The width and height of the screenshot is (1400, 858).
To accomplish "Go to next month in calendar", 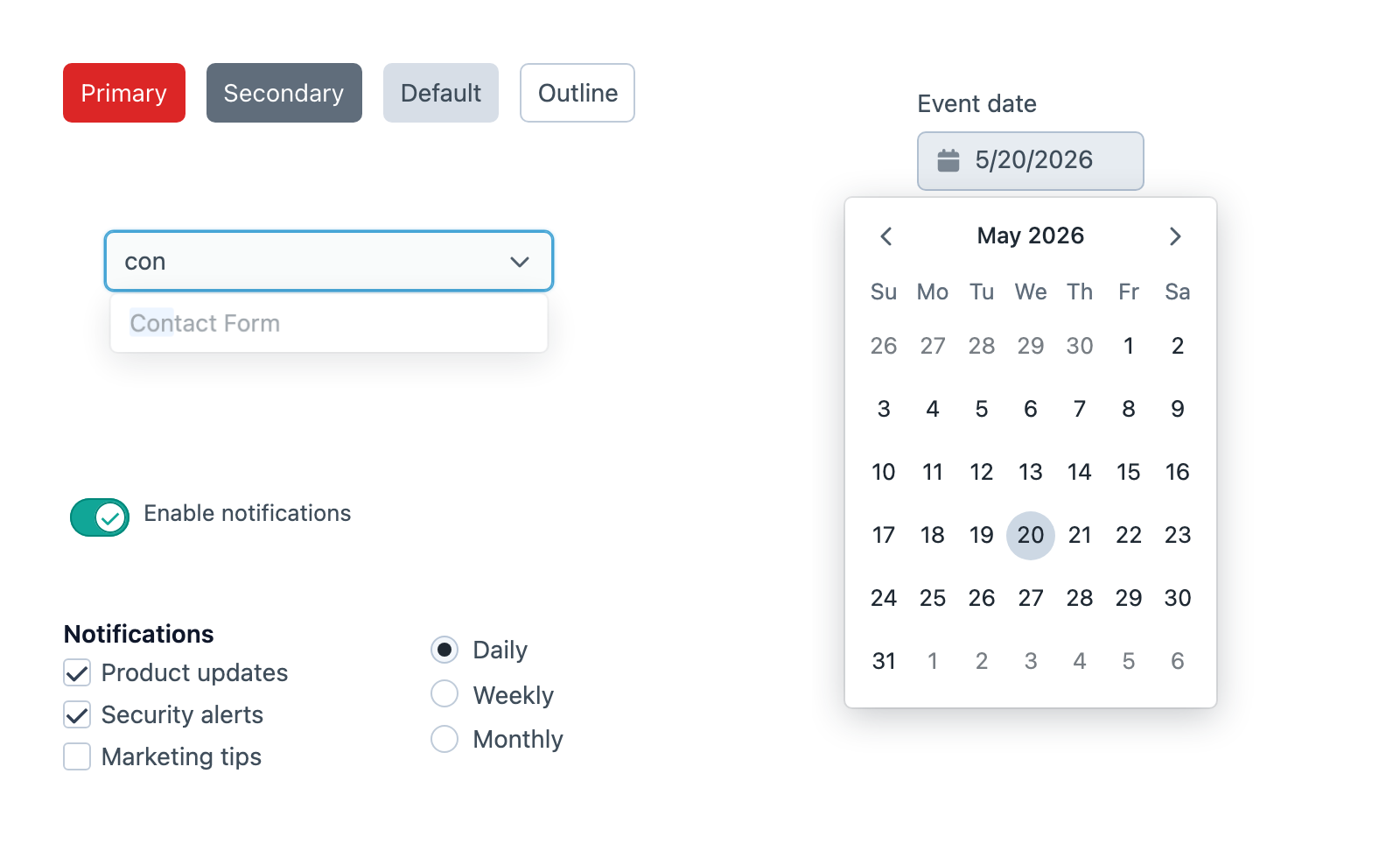I will tap(1175, 236).
